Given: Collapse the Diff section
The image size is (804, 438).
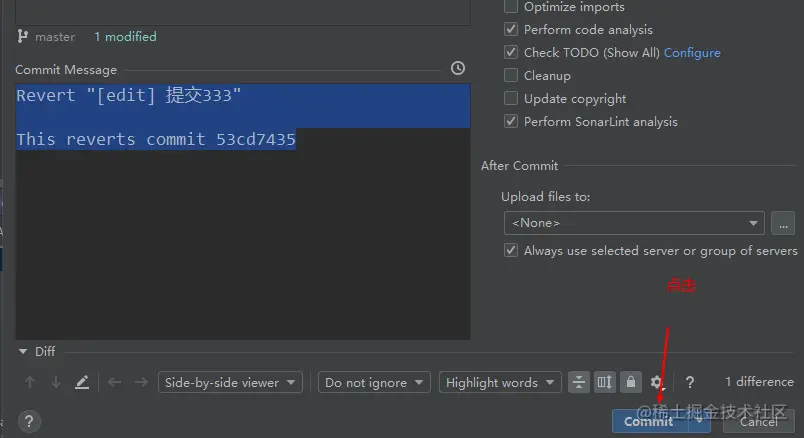Looking at the screenshot, I should (23, 351).
